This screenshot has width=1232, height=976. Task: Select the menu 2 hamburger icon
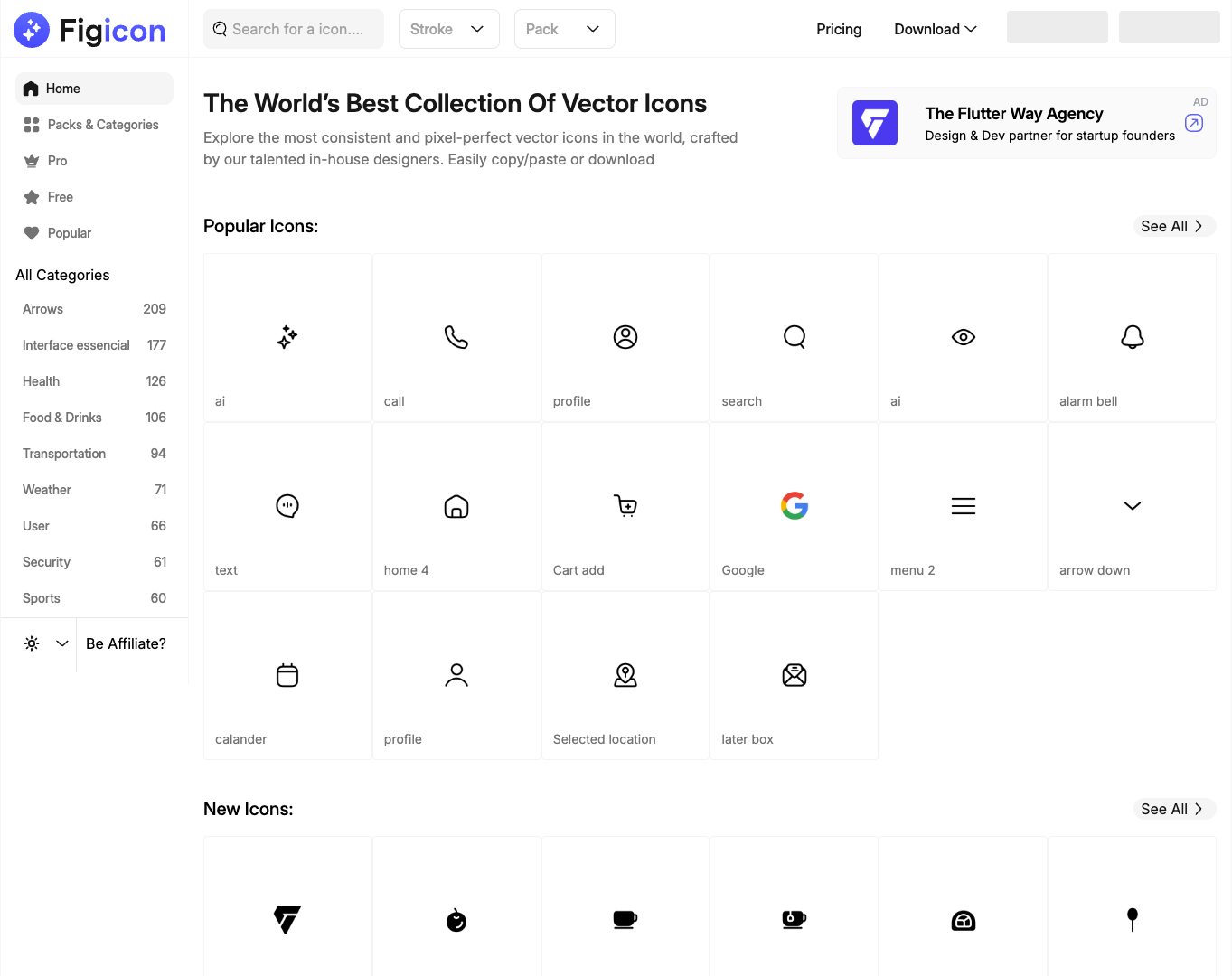(963, 506)
